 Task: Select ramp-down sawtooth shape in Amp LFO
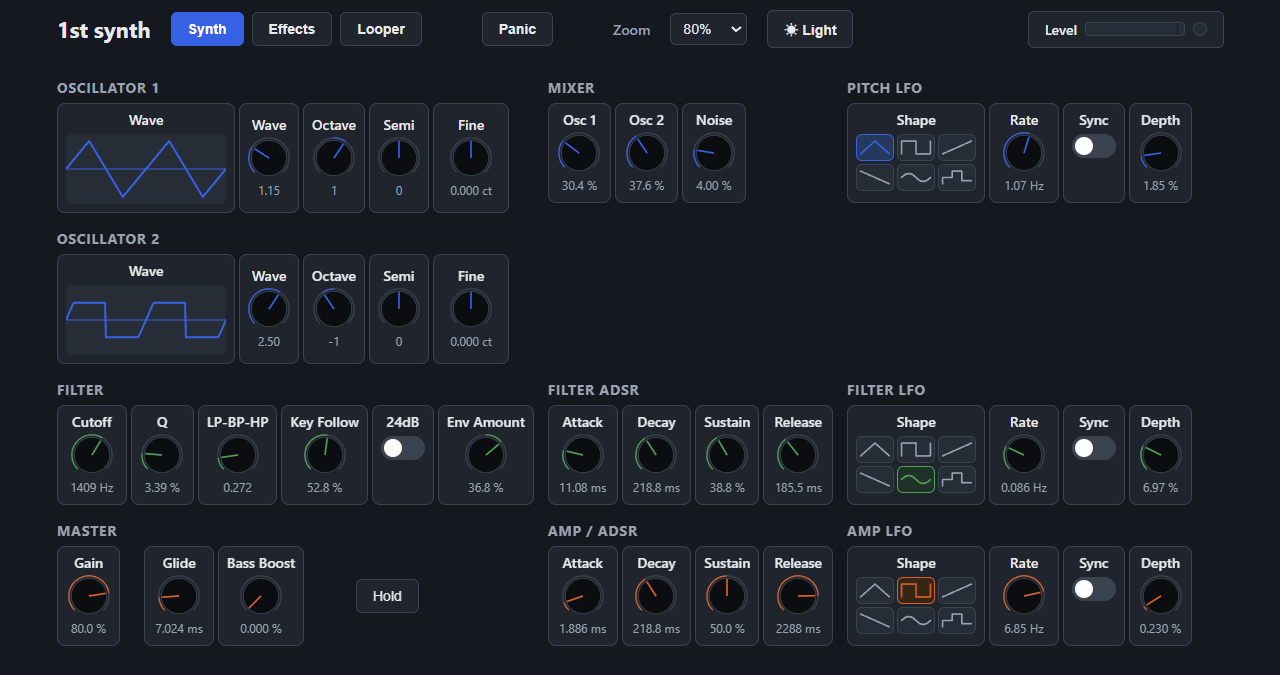875,621
